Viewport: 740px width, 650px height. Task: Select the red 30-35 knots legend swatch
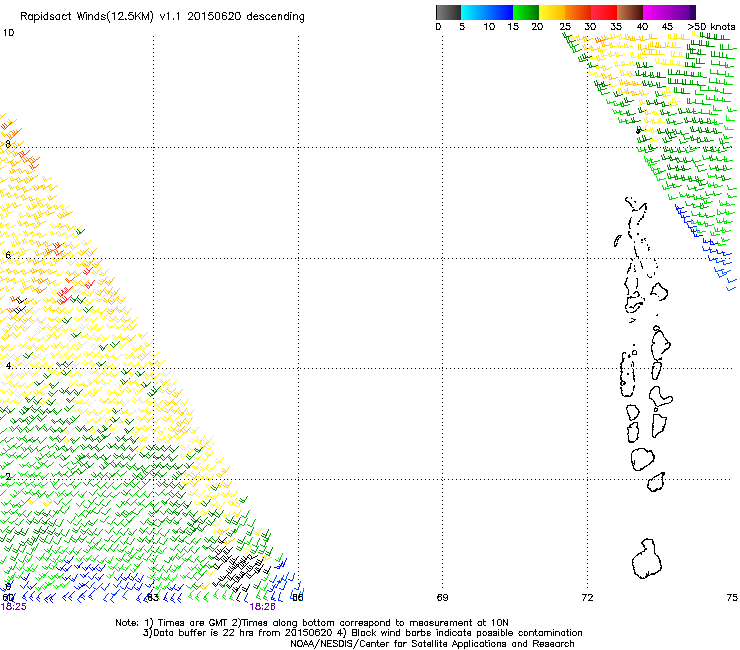pos(604,12)
